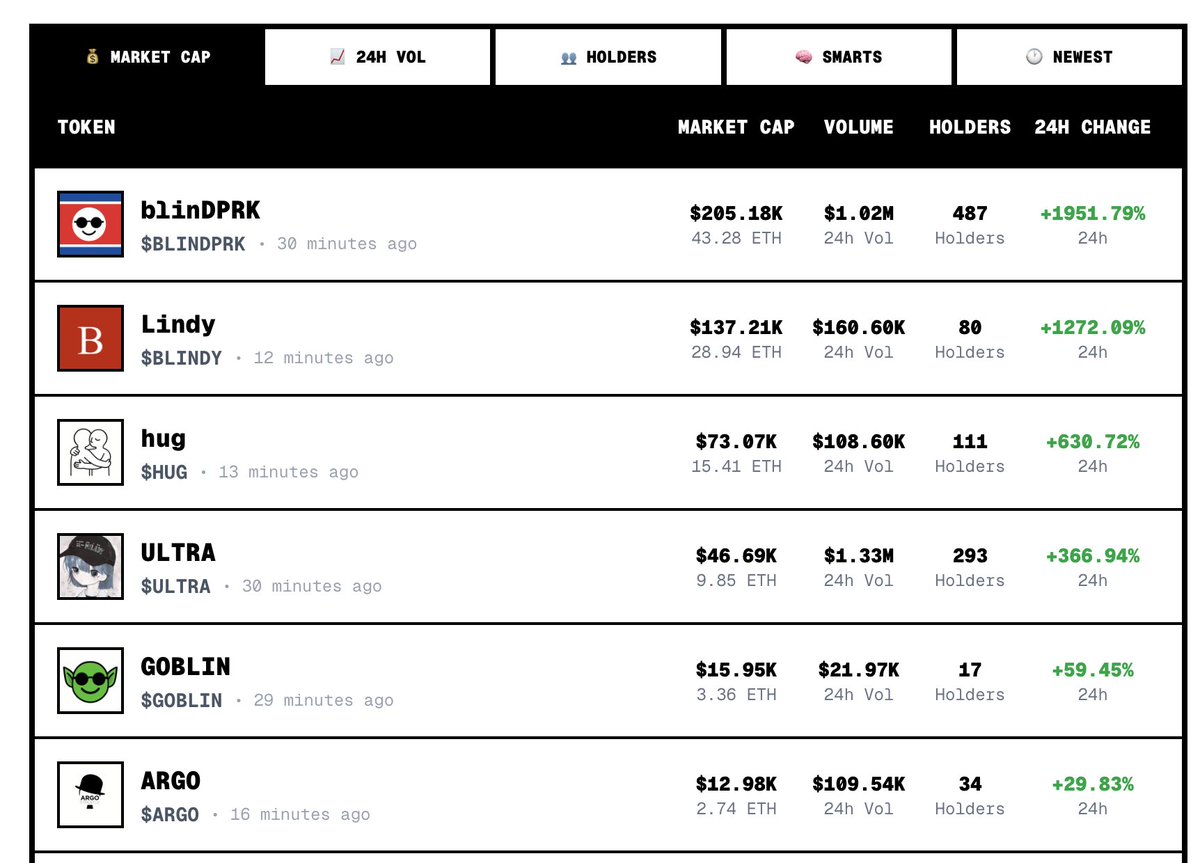Click the MARKET CAP column header

click(x=736, y=127)
